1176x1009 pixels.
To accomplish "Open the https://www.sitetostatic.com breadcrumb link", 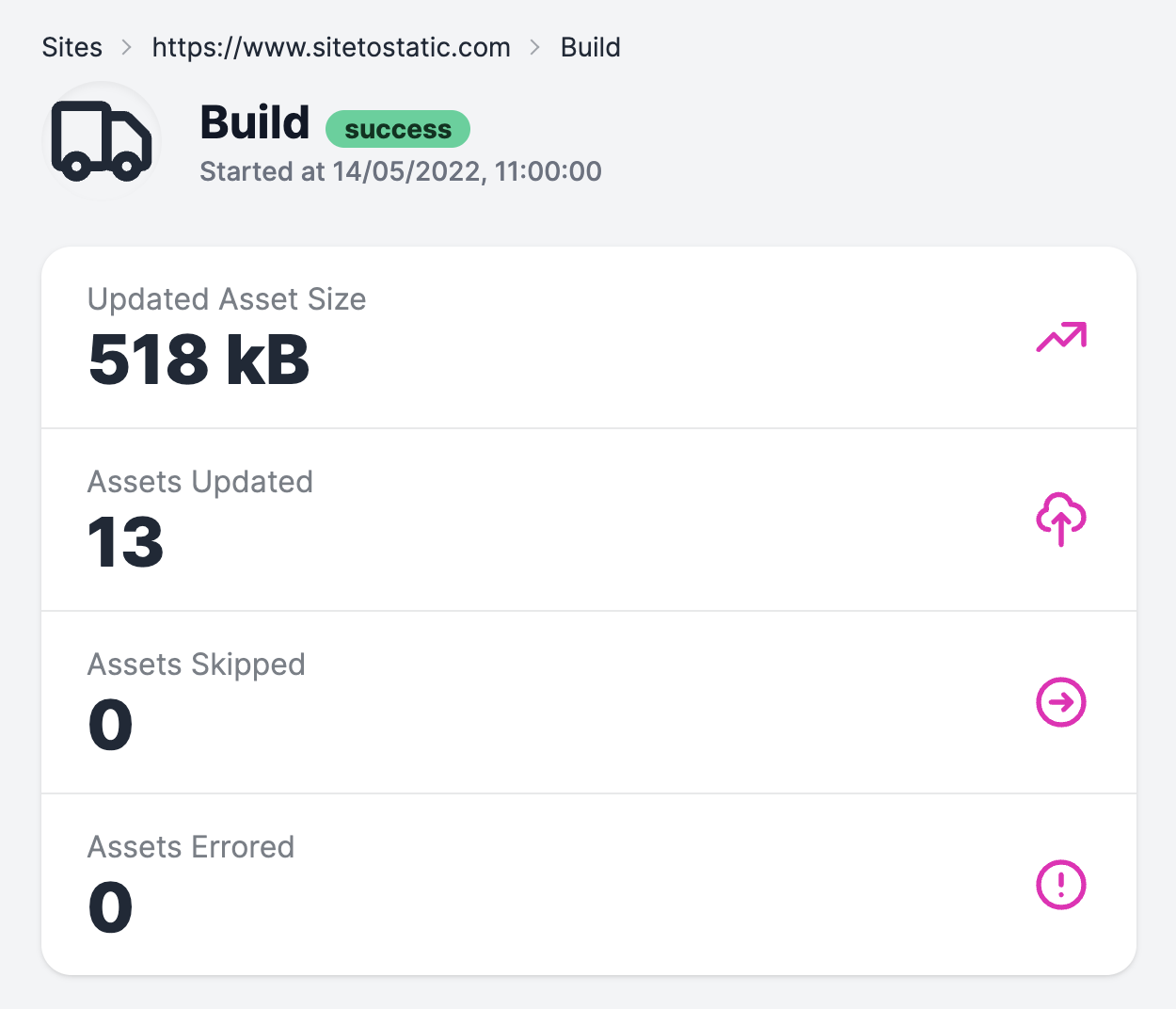I will tap(331, 47).
